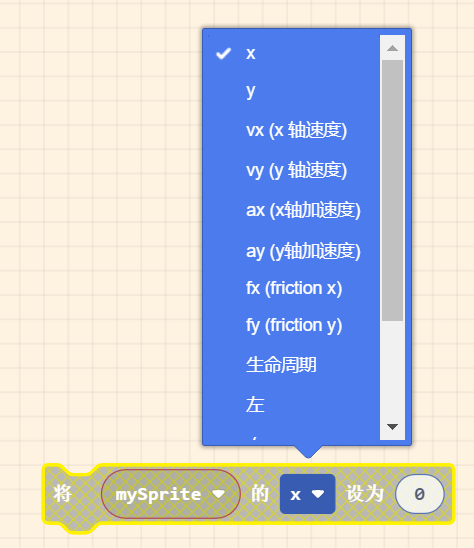Select 'vx (x 轴速度)' option

291,130
